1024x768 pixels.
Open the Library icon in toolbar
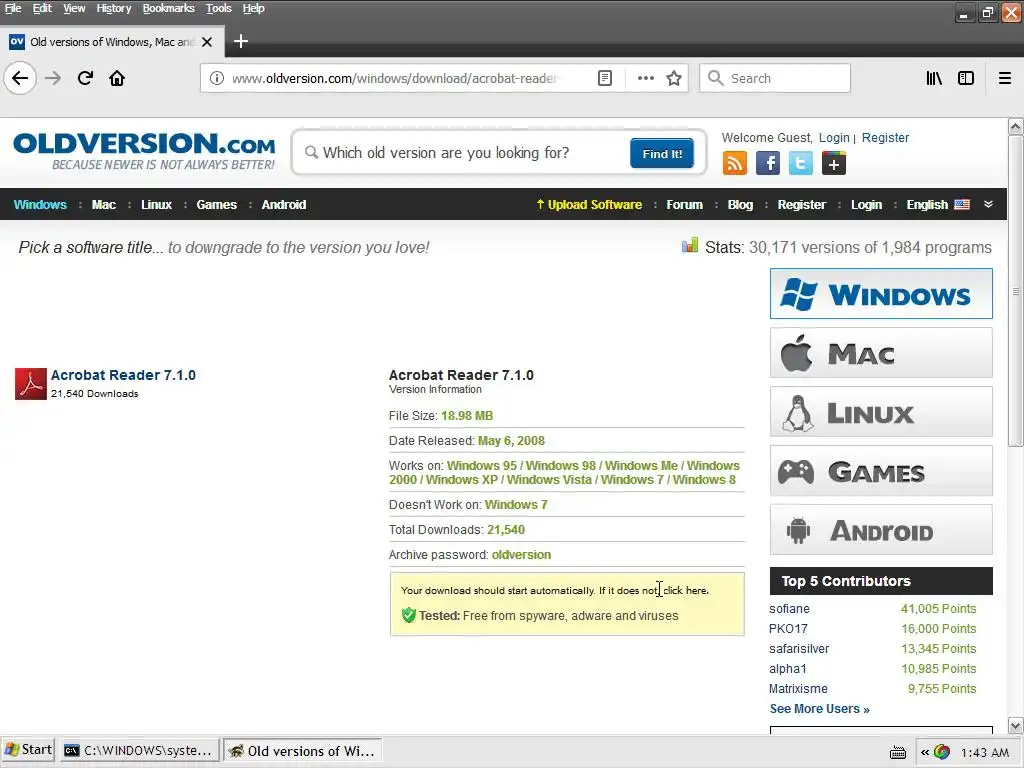(x=934, y=78)
